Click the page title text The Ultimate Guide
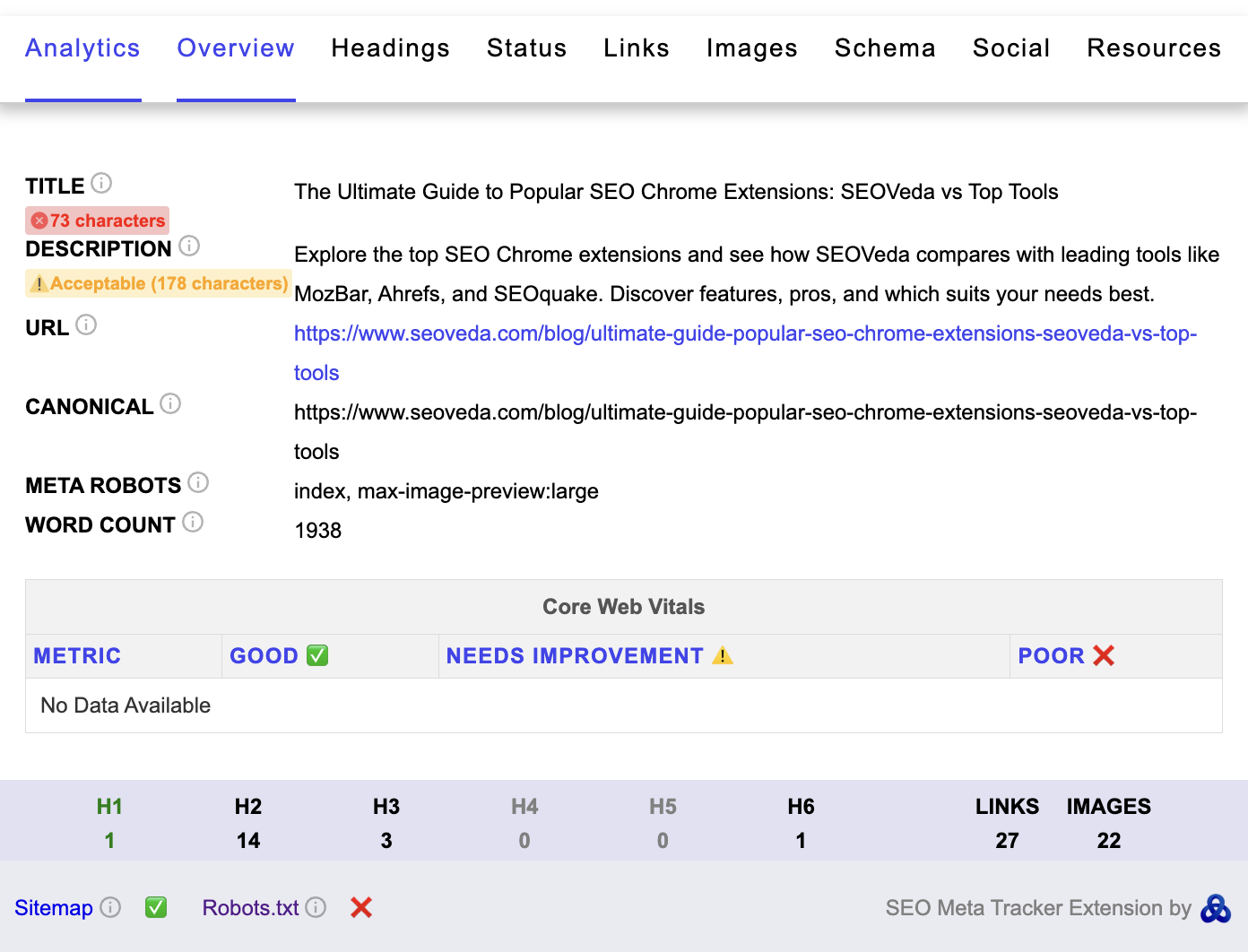Screen dimensions: 1248x952 pos(676,192)
